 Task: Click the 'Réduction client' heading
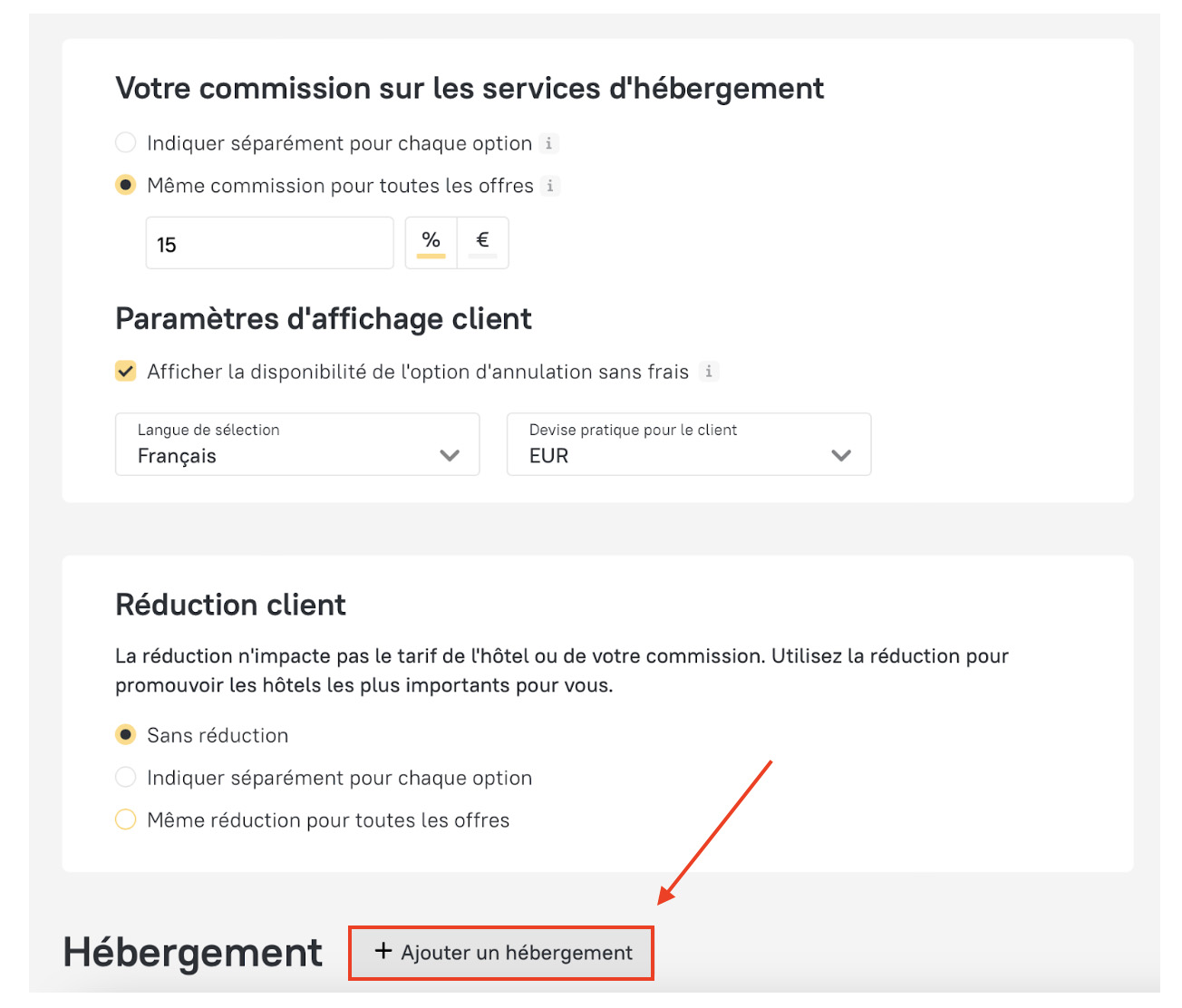click(x=230, y=605)
